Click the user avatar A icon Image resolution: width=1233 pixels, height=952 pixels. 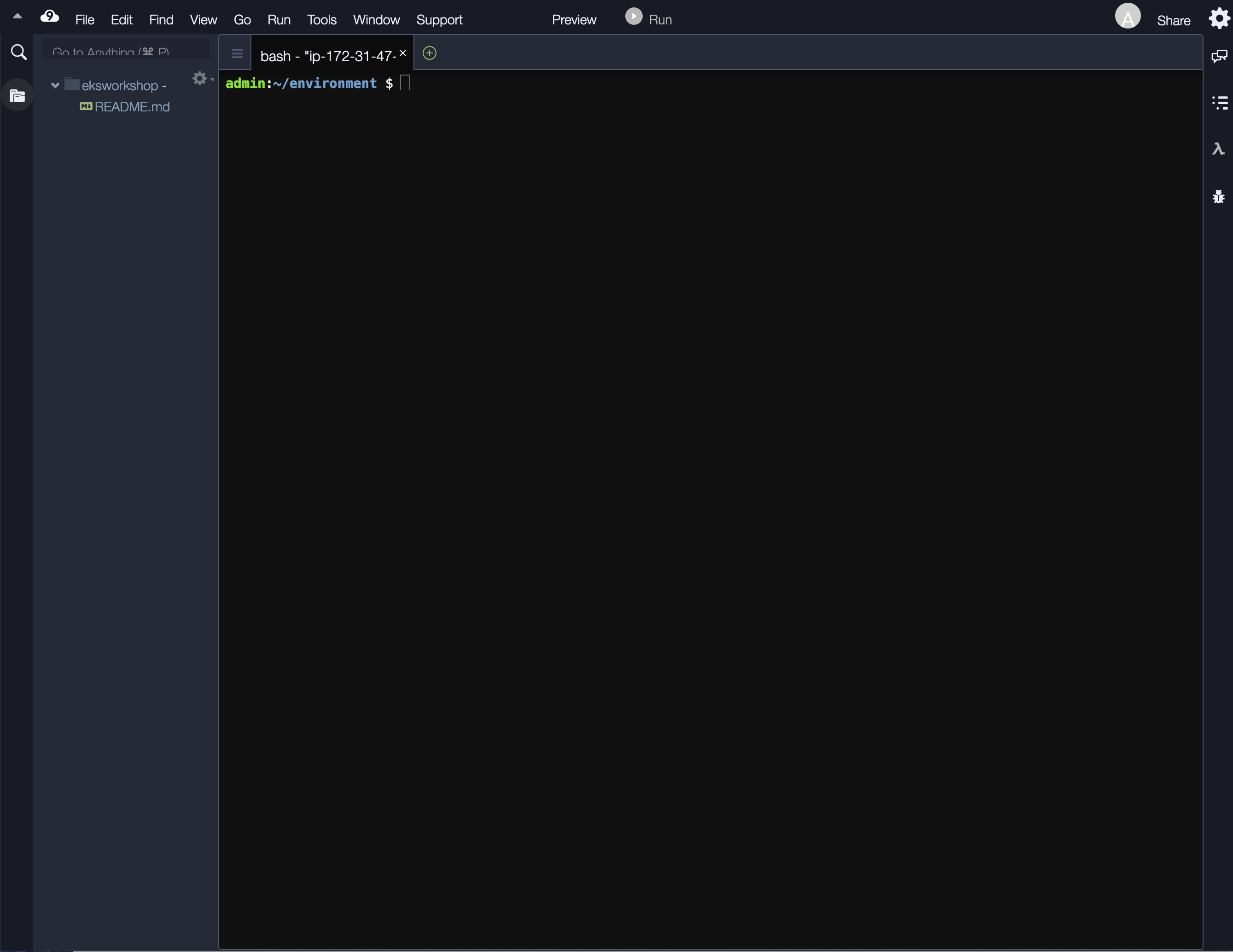coord(1128,17)
